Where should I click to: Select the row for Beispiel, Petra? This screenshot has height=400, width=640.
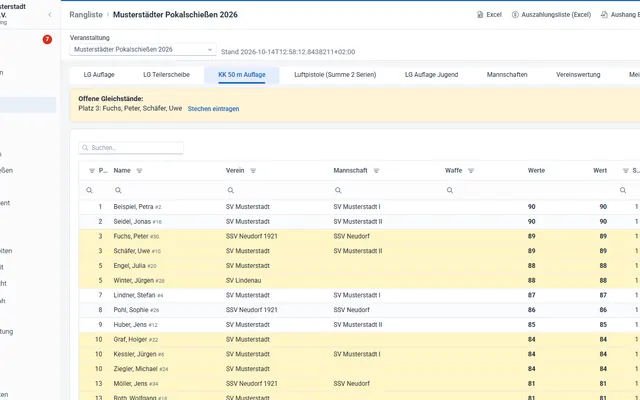click(x=359, y=207)
